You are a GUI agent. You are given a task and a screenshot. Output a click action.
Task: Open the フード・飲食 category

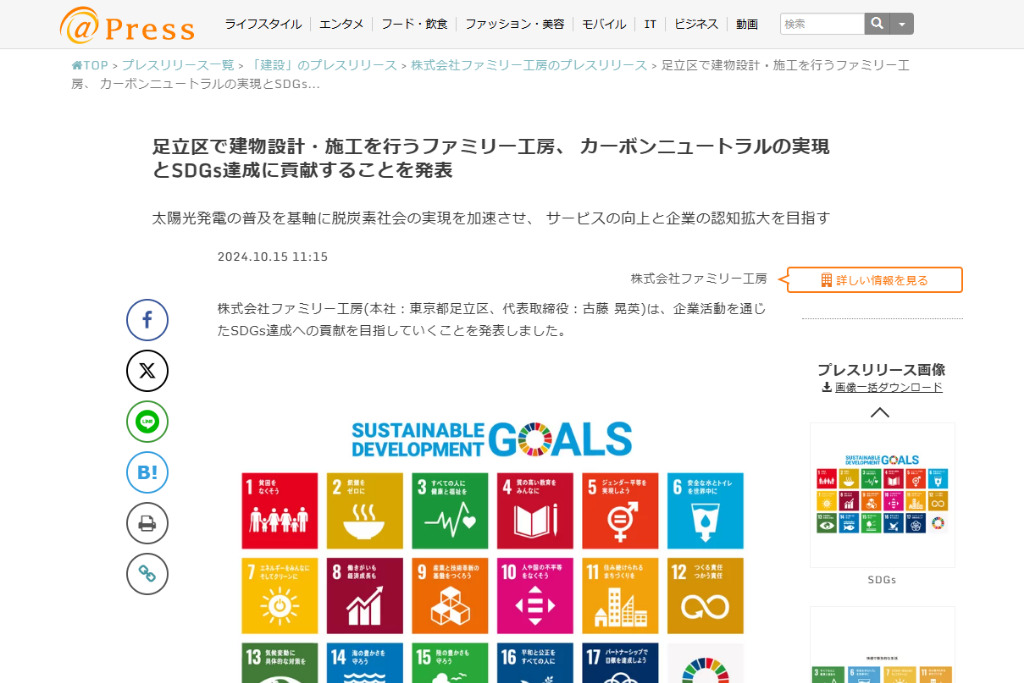(414, 24)
